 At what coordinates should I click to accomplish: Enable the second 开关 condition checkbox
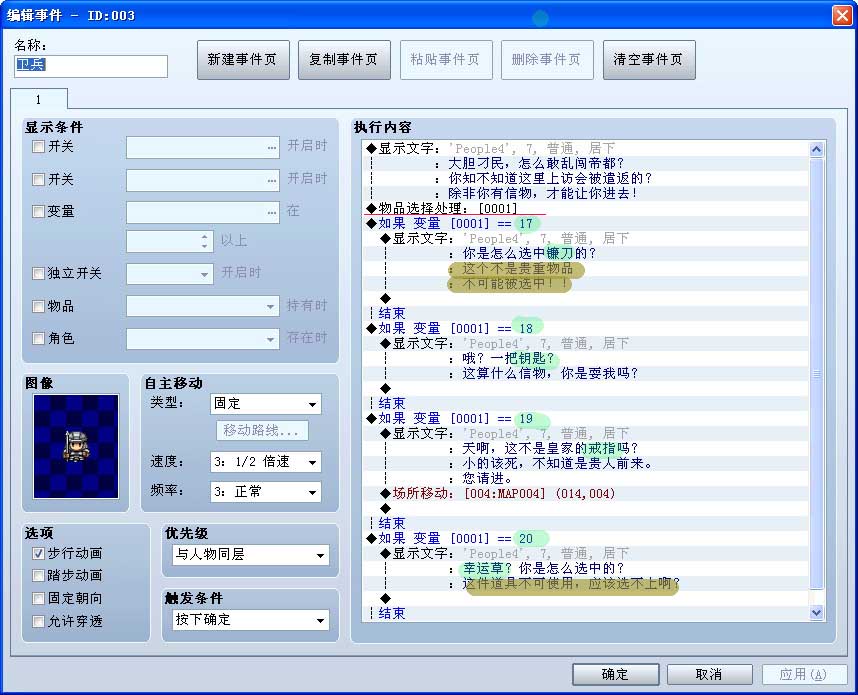pyautogui.click(x=38, y=179)
